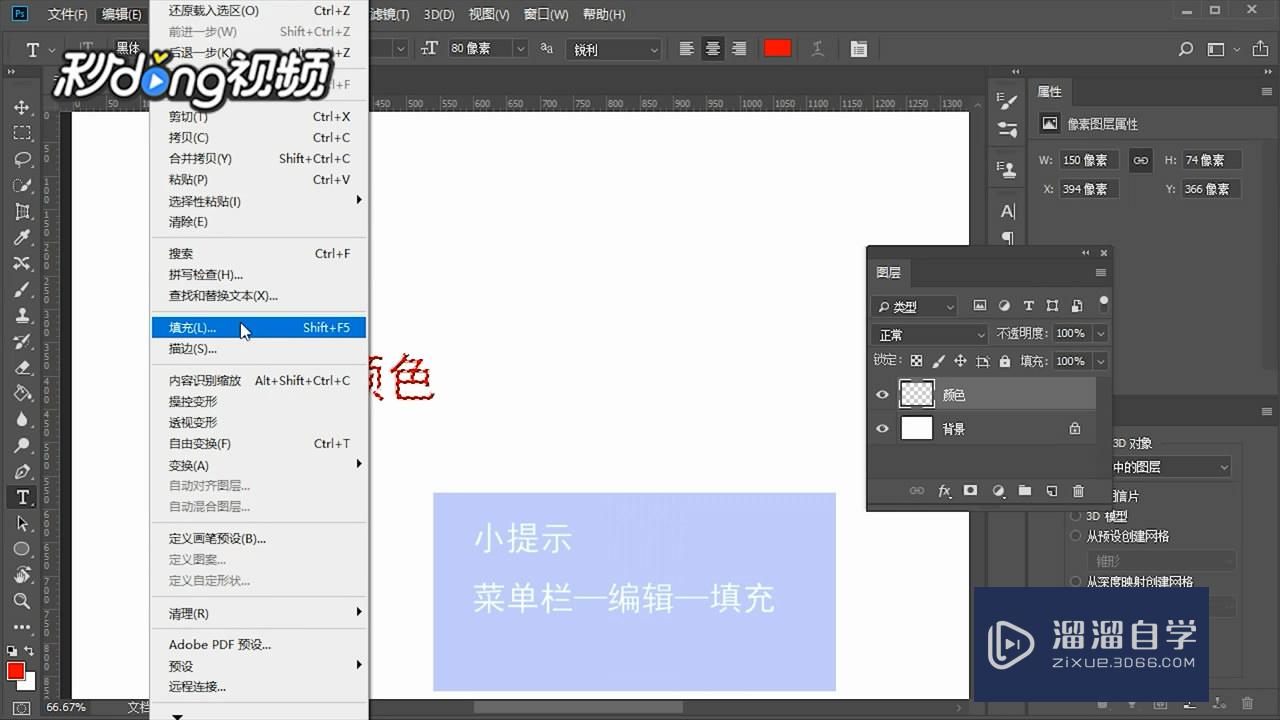The image size is (1280, 720).
Task: Select the Brush tool
Action: (22, 289)
